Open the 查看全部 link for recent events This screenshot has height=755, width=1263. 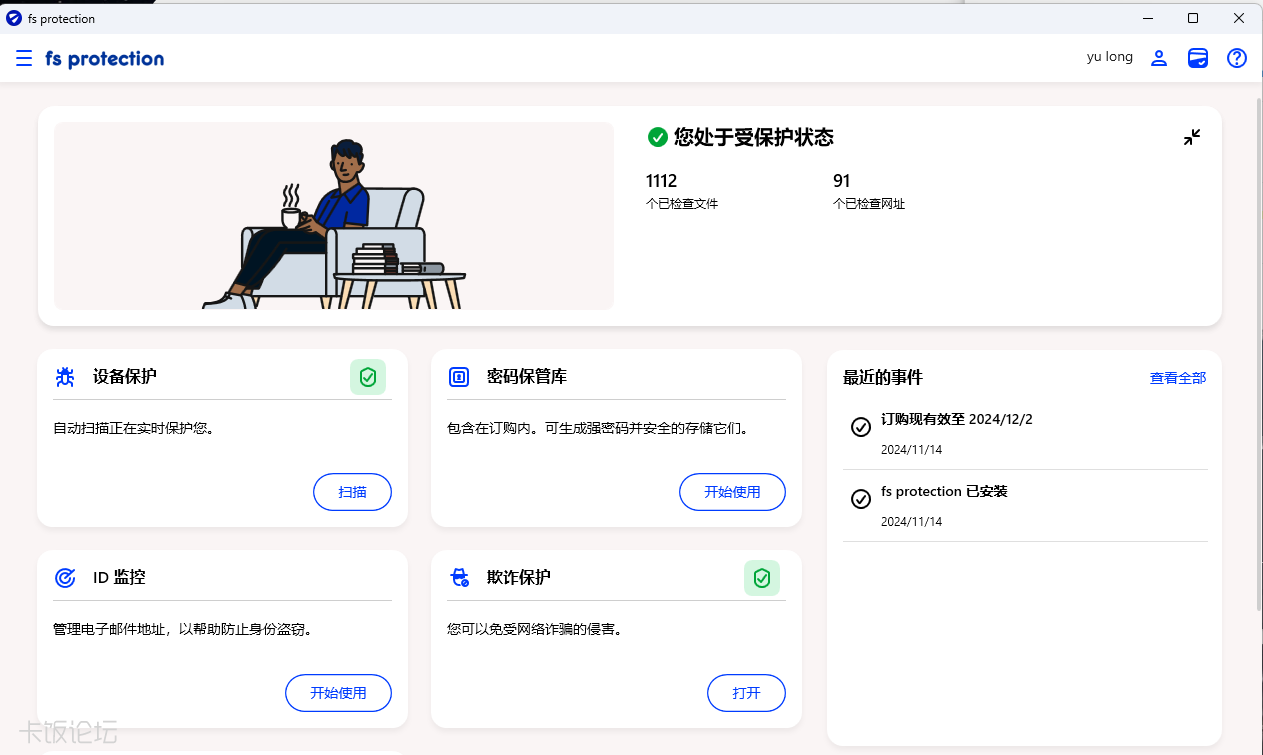tap(1178, 378)
